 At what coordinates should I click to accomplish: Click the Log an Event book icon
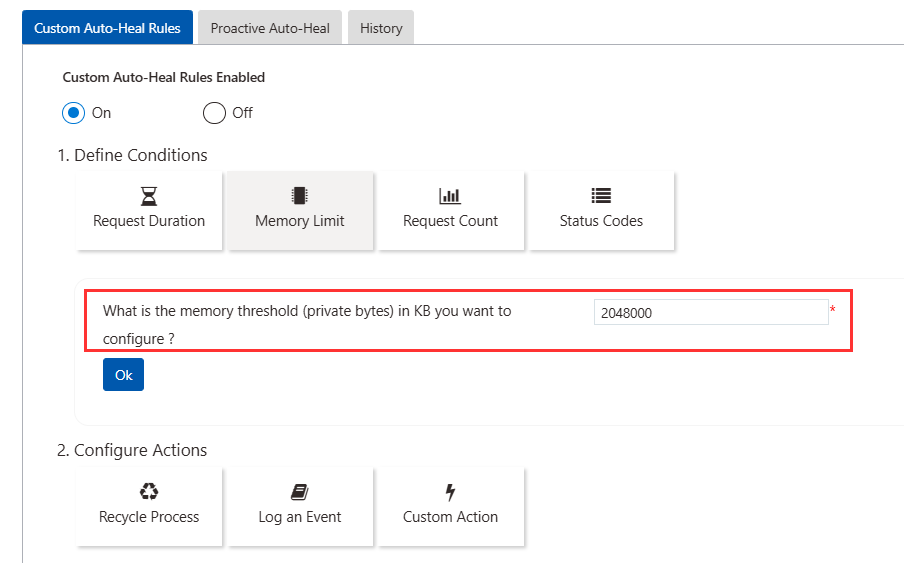coord(299,492)
